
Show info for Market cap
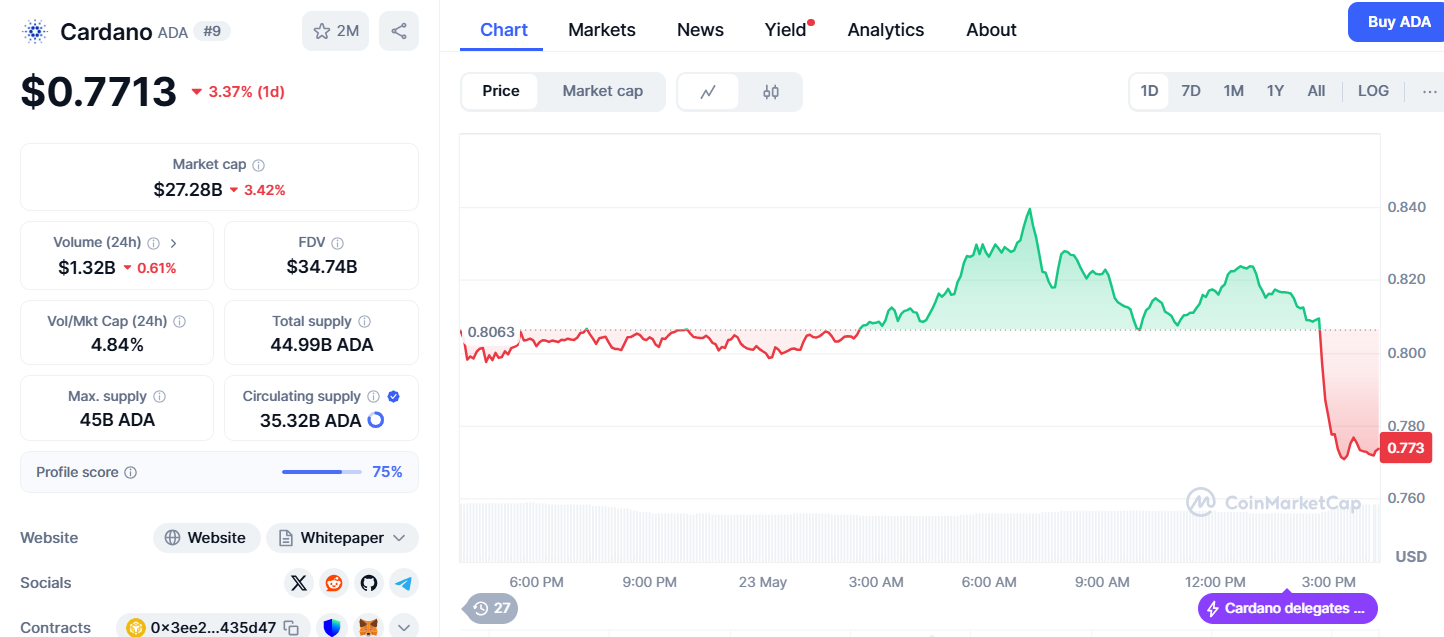[x=259, y=165]
